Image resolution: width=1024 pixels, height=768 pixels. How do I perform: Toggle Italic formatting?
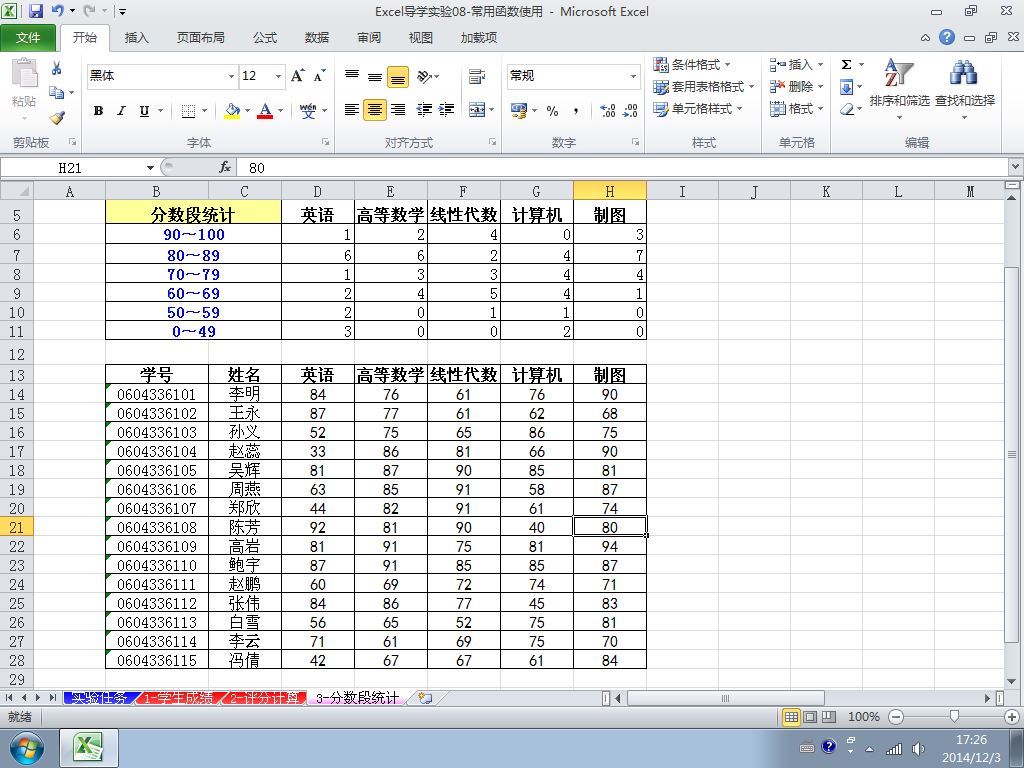point(121,111)
